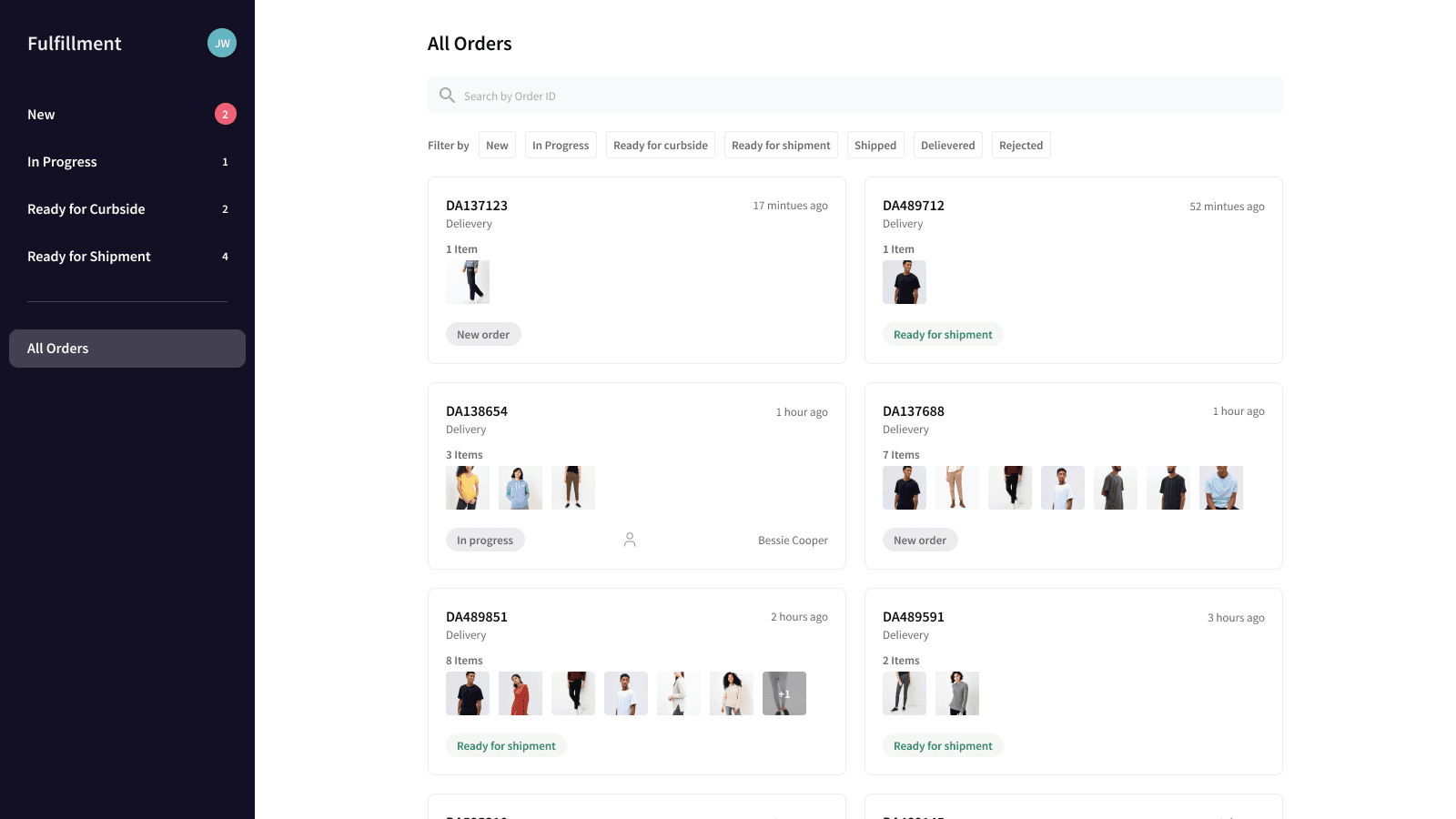Click the JW avatar icon

[221, 43]
